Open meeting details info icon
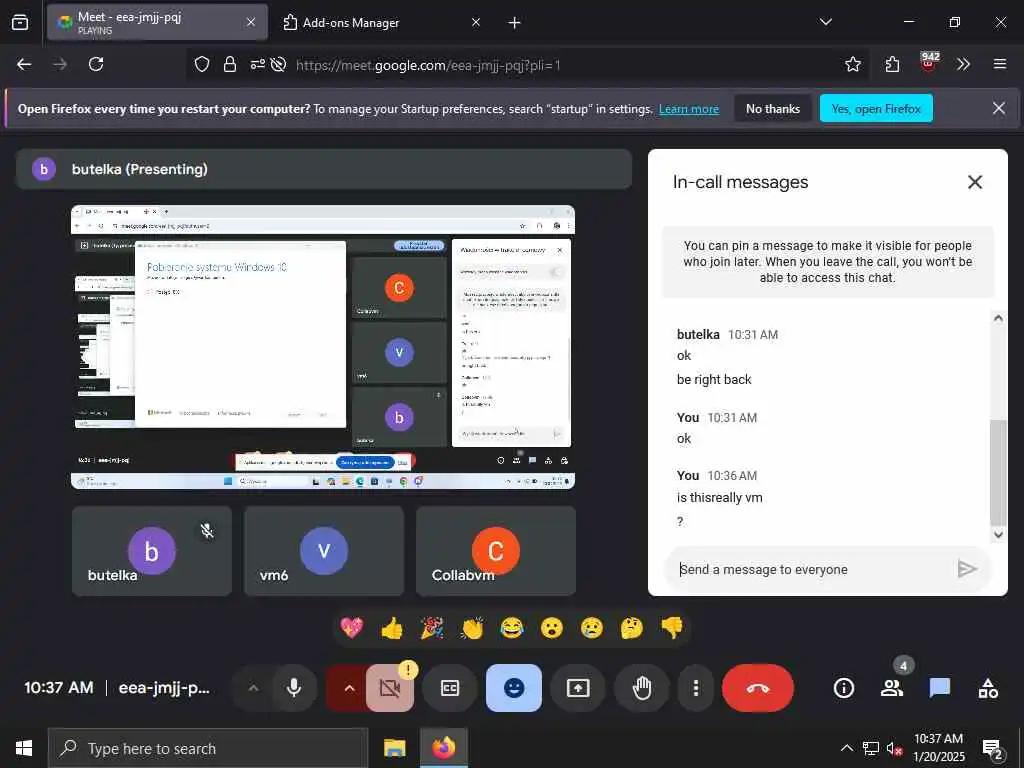This screenshot has width=1024, height=768. (844, 688)
